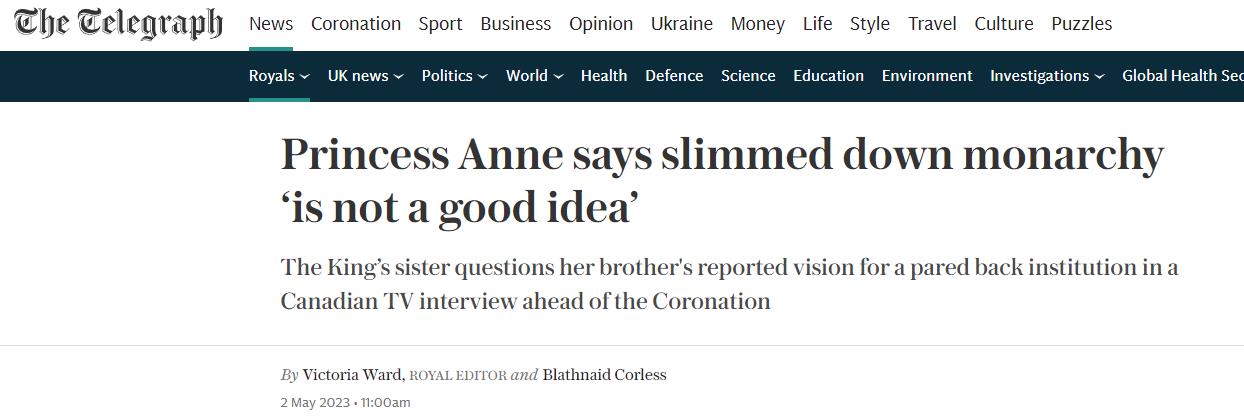Open the Sport section
Screen dimensions: 1244x417
click(440, 24)
